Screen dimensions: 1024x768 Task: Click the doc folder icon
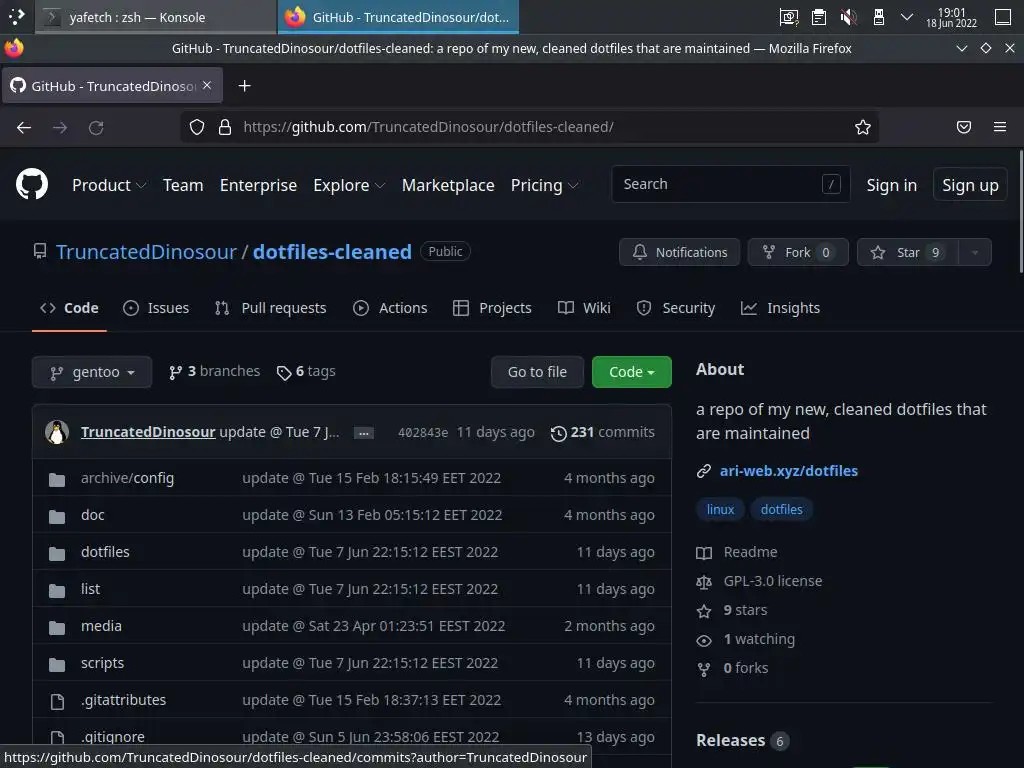(57, 517)
